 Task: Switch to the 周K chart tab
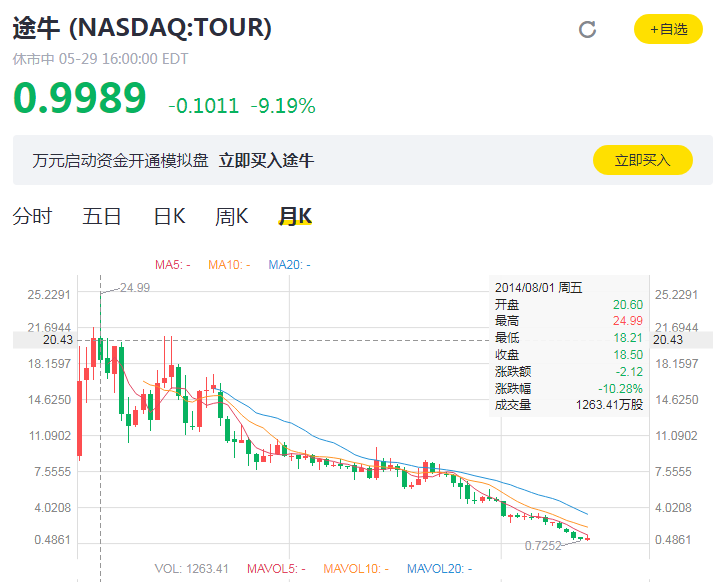[232, 216]
